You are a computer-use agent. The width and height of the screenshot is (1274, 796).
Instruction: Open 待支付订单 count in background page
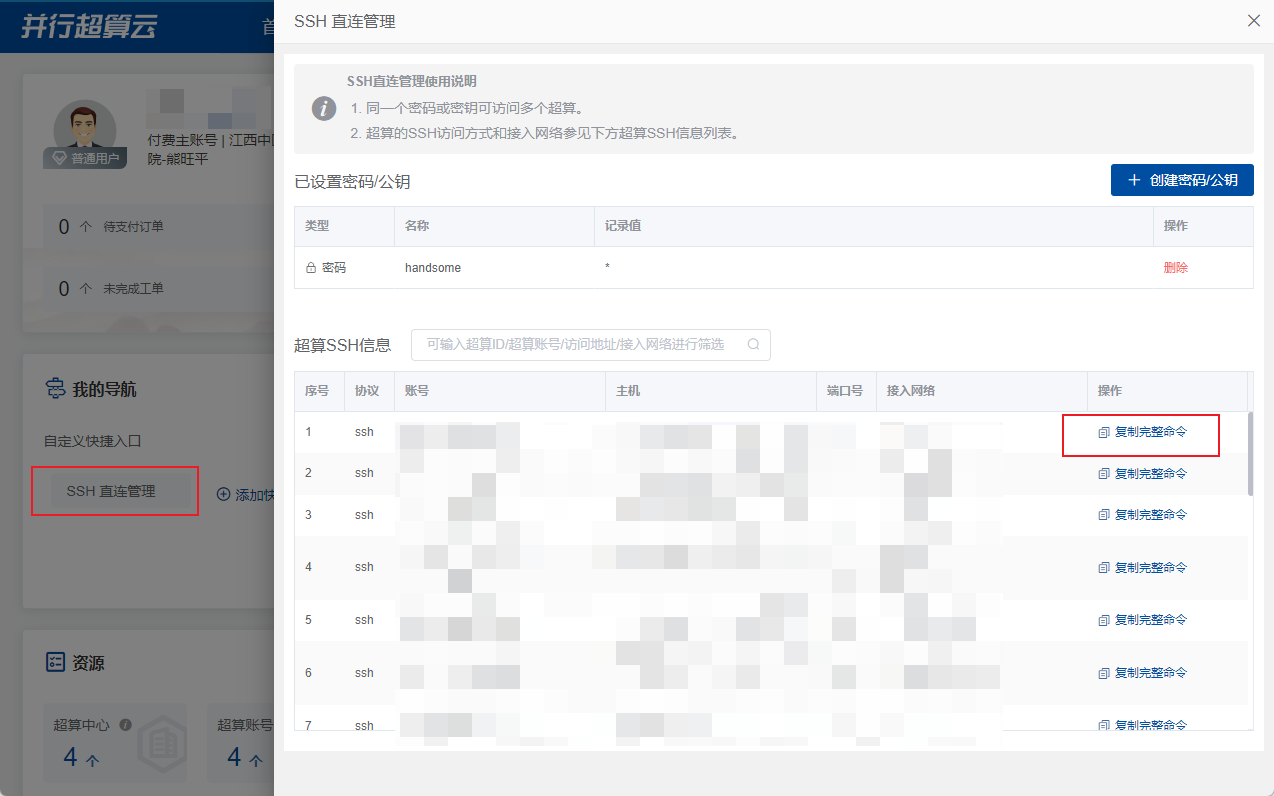(64, 227)
